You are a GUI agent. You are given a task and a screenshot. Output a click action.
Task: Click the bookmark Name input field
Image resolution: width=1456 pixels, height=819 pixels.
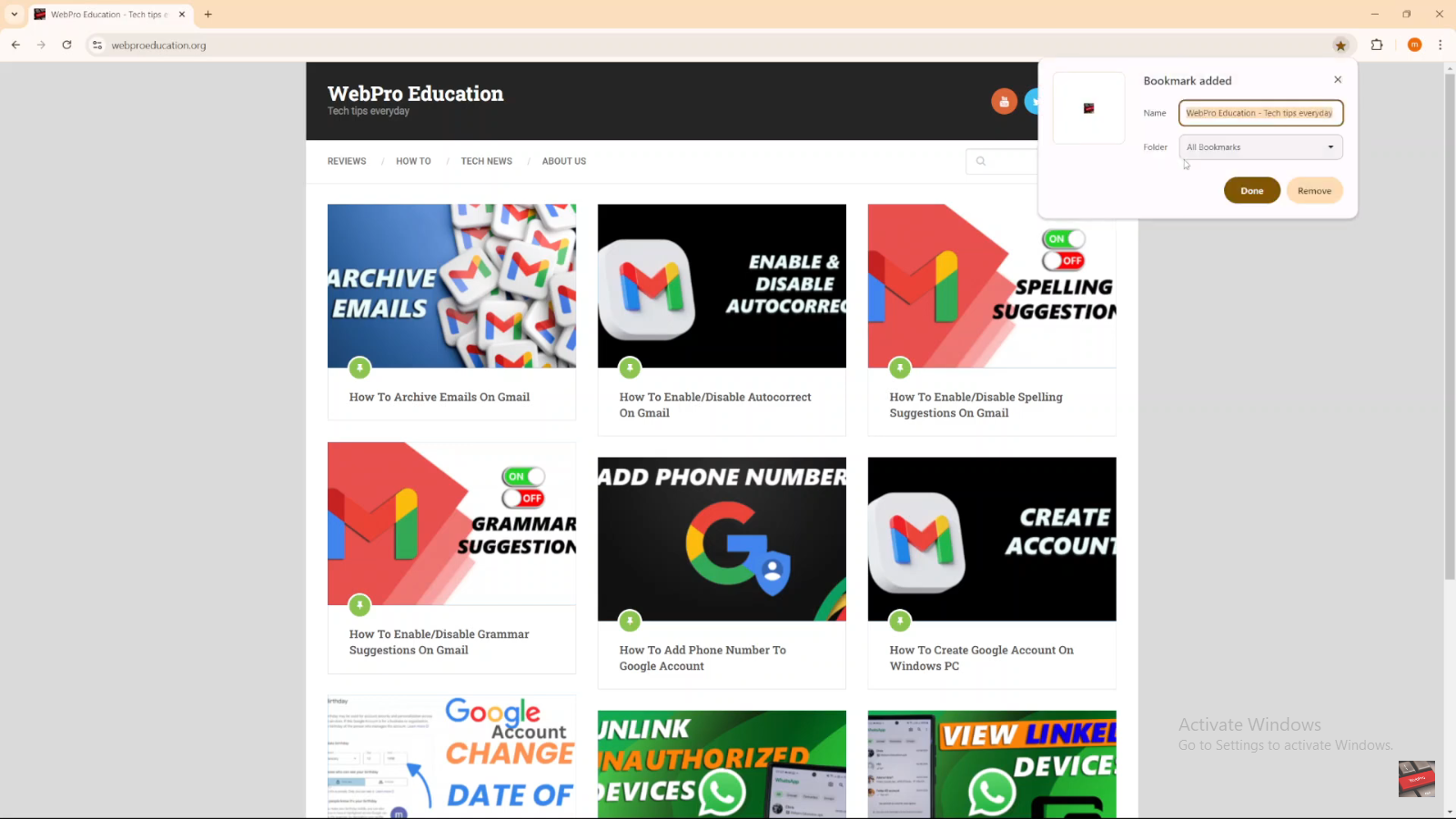click(x=1260, y=113)
